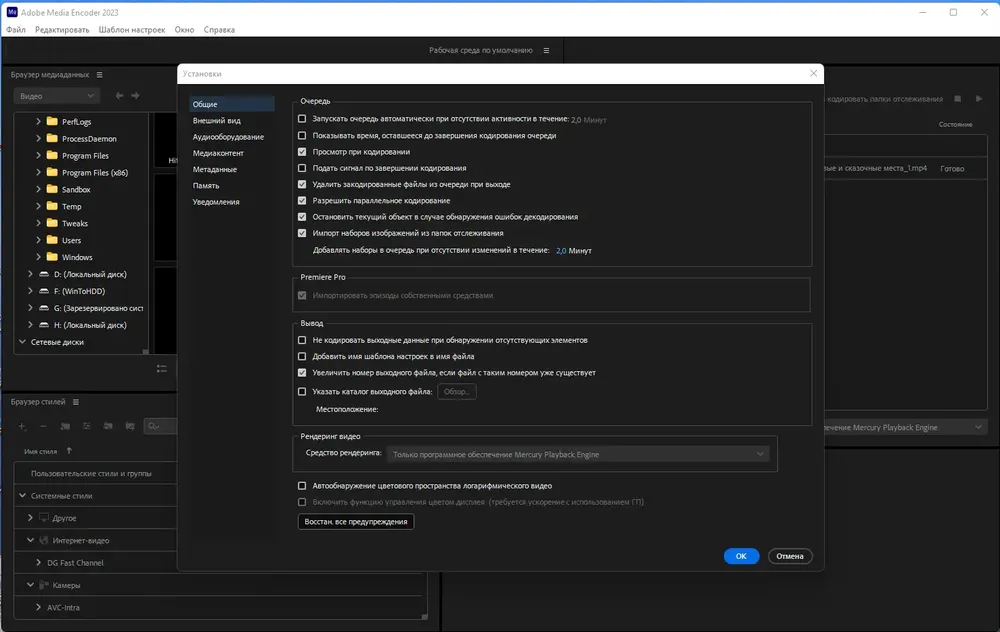Screen dimensions: 1000x632
Task: Uncheck Удалить закодированные файлы из очереди
Action: (302, 184)
